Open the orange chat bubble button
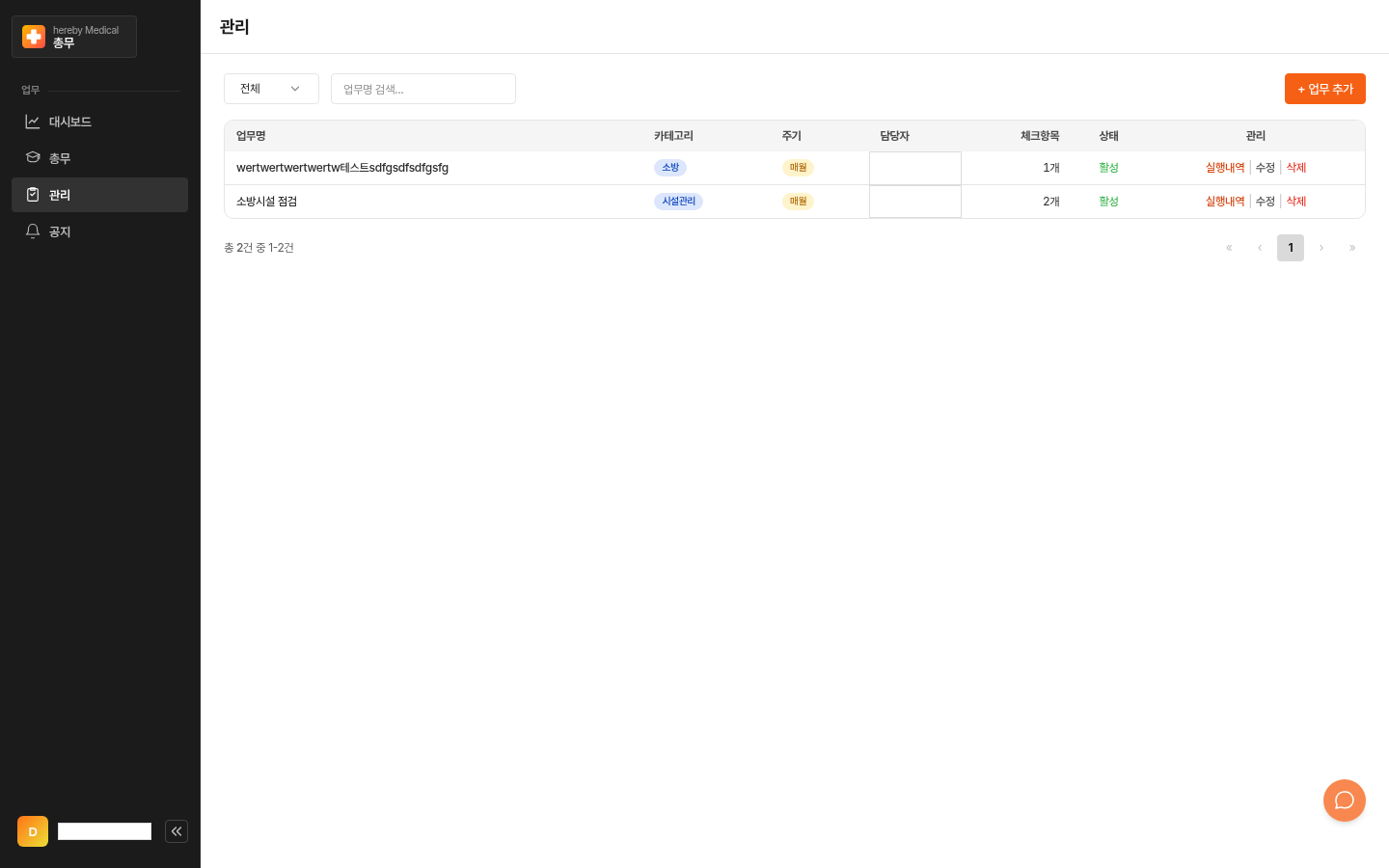1389x868 pixels. (x=1345, y=800)
